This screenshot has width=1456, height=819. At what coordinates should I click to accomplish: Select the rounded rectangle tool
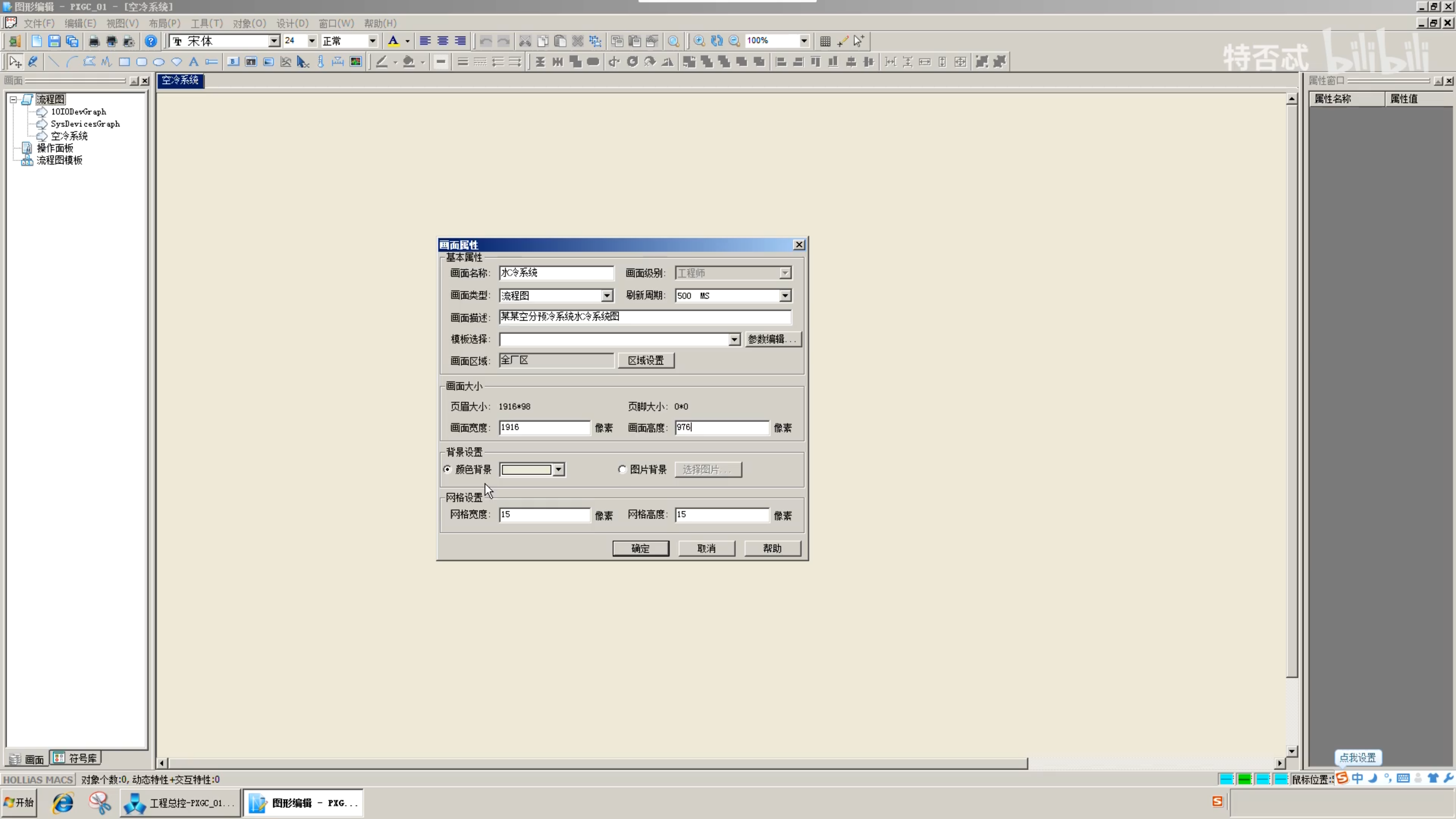[x=141, y=62]
